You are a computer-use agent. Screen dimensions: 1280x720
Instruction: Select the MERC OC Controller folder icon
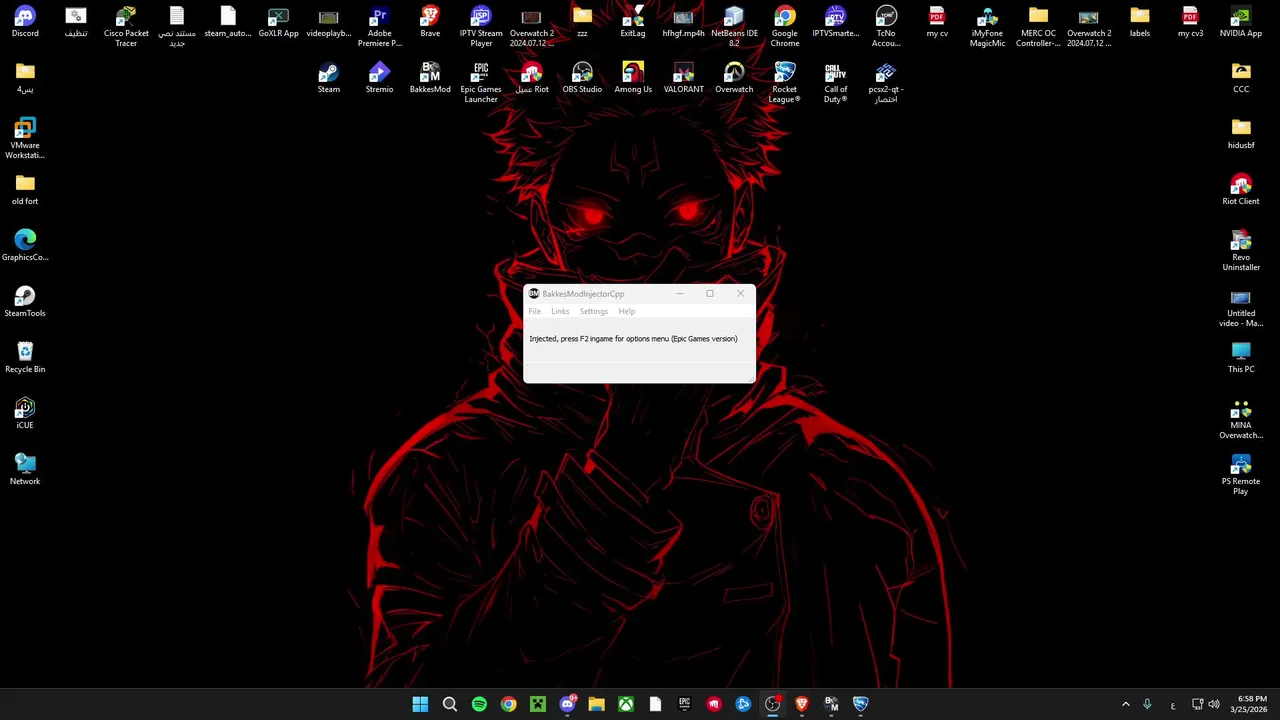click(1038, 27)
